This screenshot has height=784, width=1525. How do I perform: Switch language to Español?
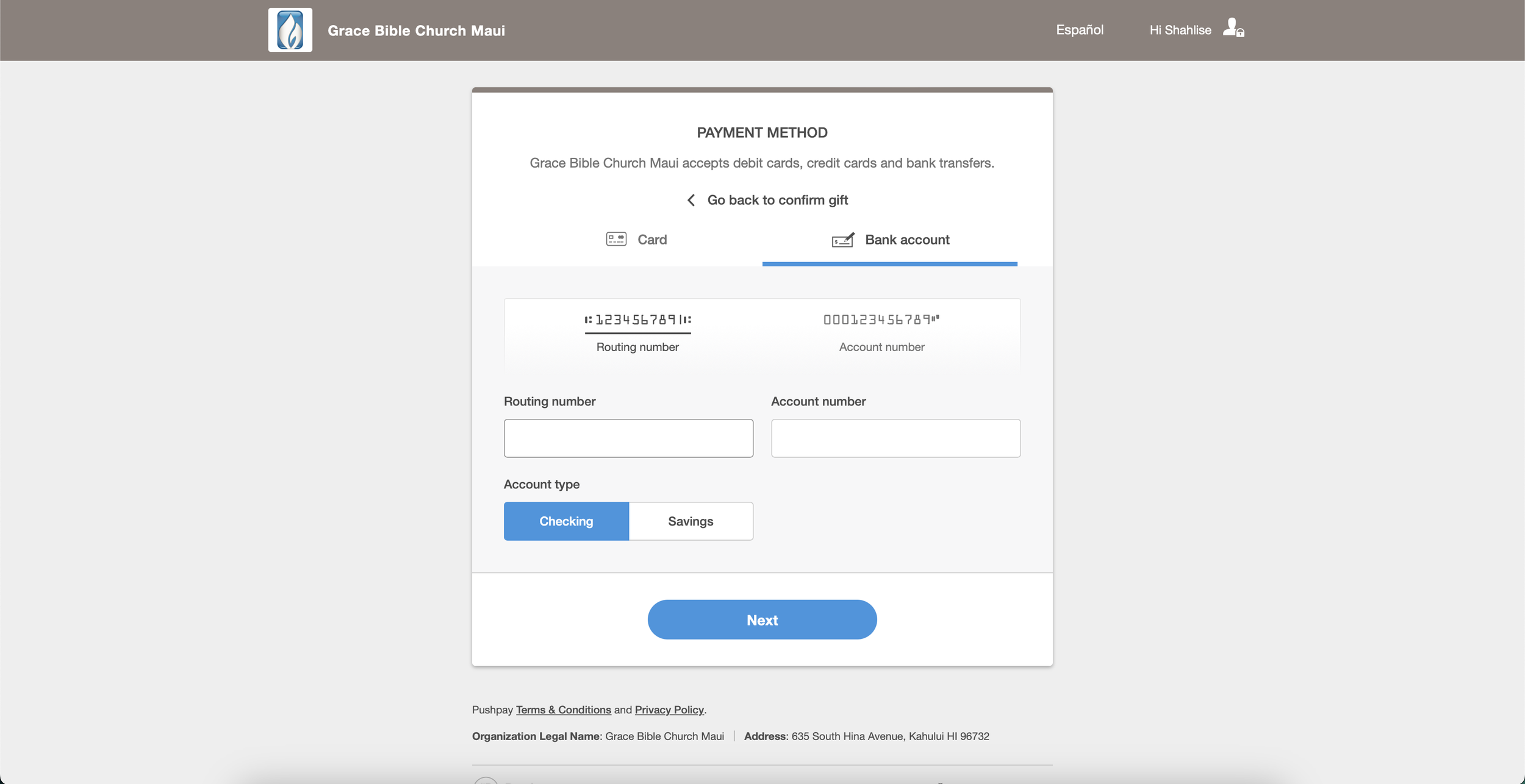coord(1080,30)
